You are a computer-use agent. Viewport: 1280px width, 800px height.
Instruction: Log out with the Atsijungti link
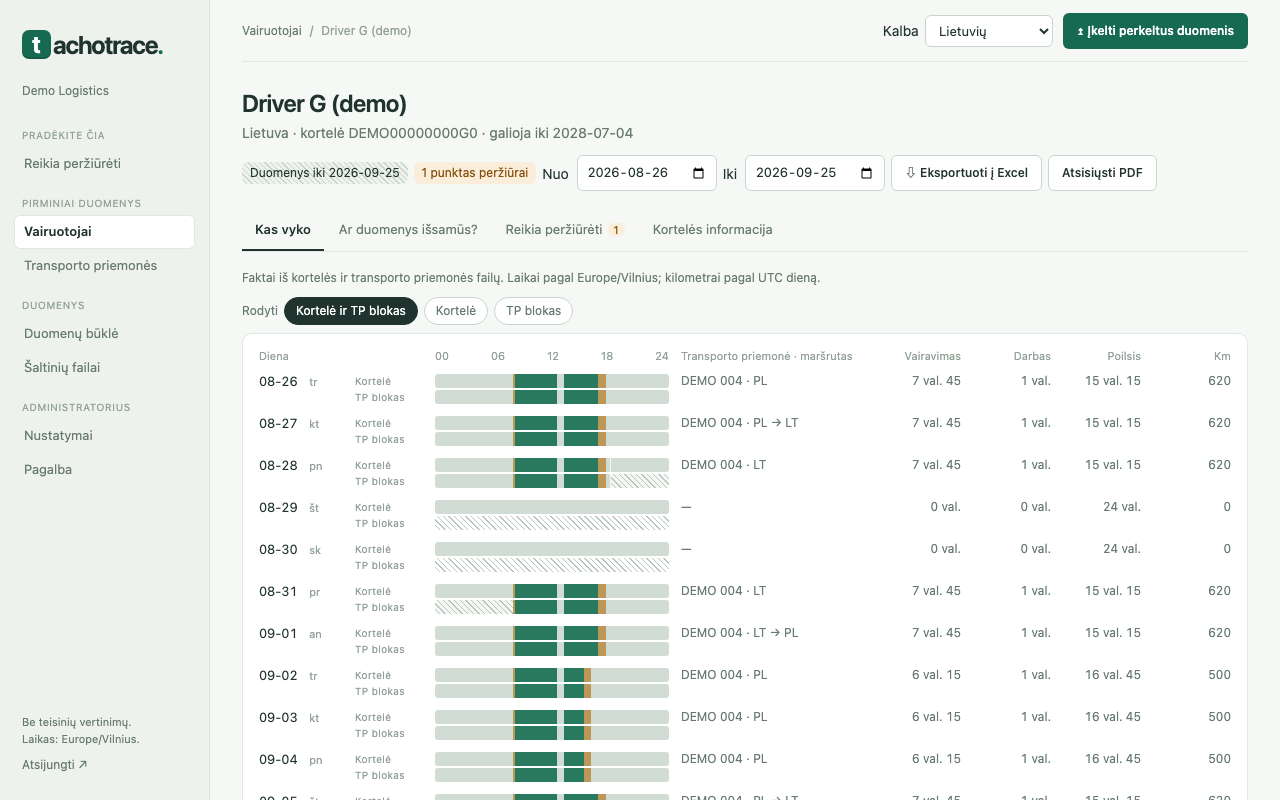click(55, 765)
